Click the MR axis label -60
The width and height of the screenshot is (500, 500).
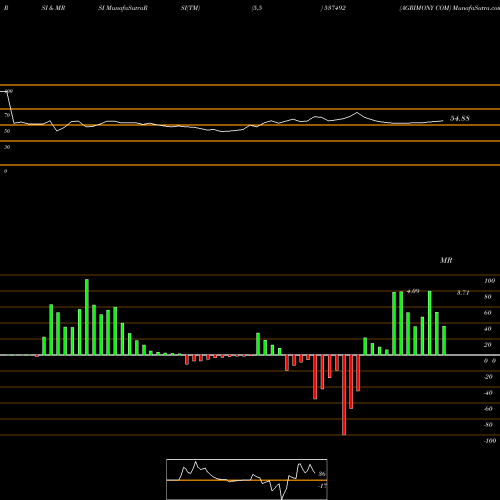tap(488, 409)
